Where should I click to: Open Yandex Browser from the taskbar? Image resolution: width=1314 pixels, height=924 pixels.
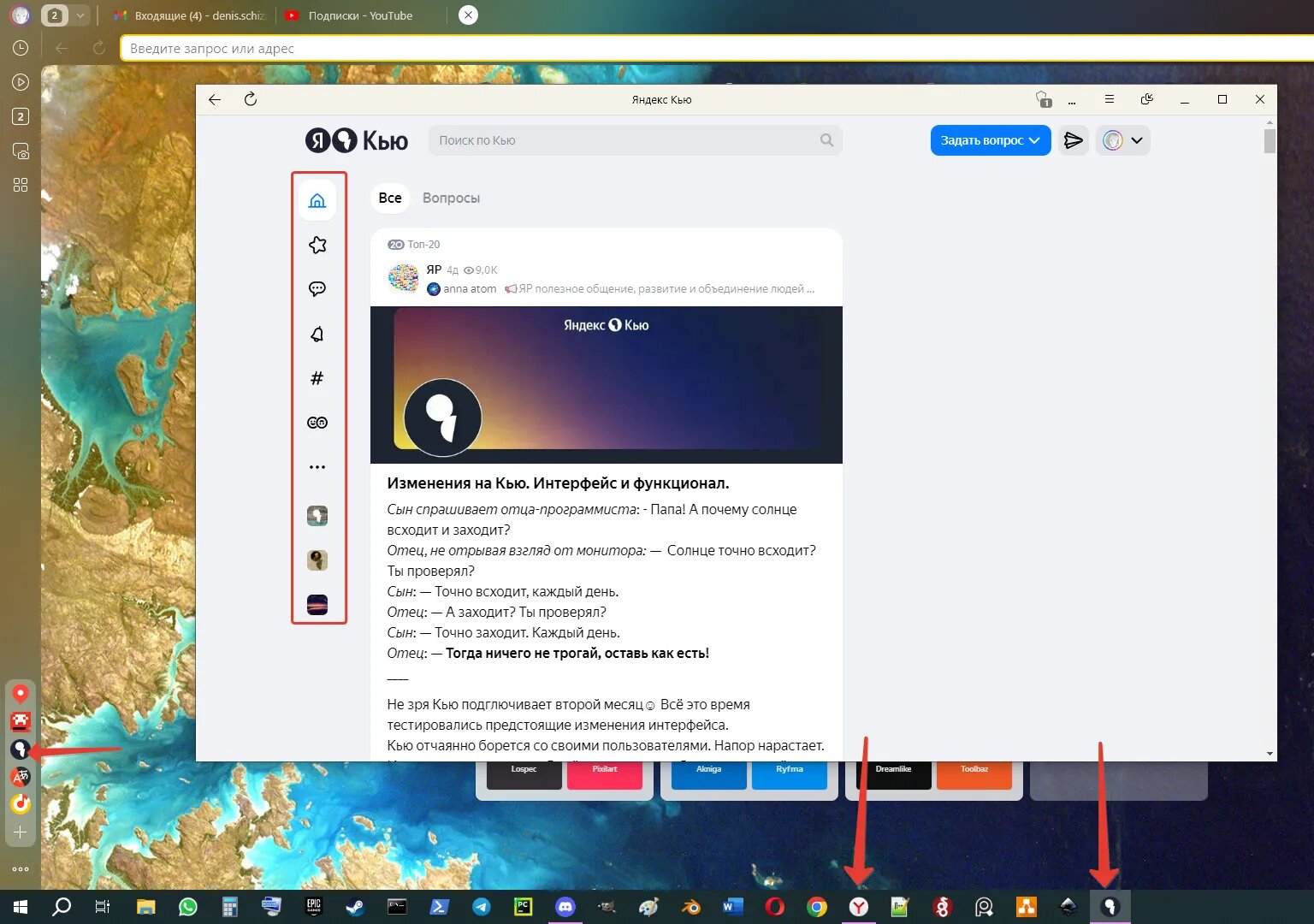[x=858, y=907]
